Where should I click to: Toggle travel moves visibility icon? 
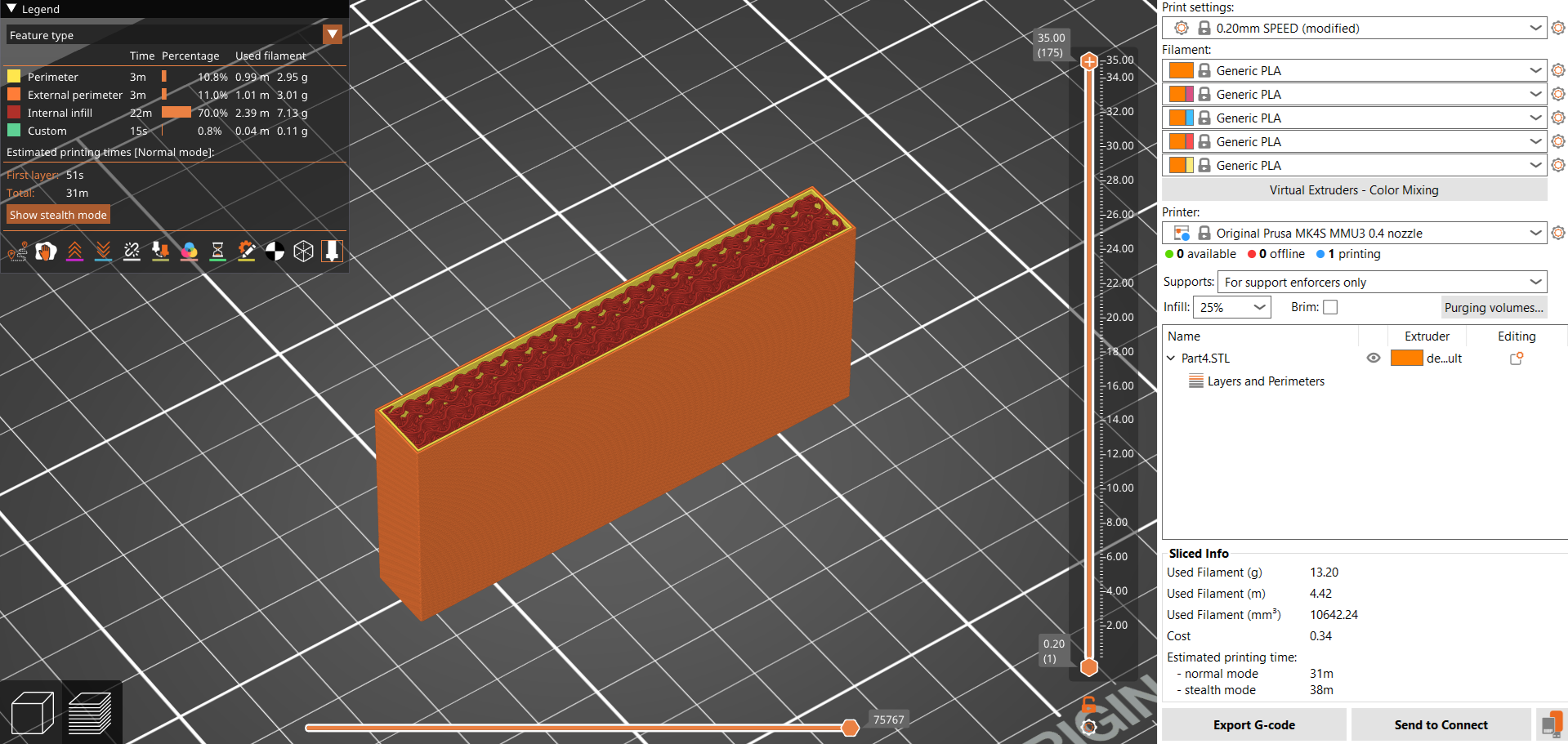(x=17, y=252)
